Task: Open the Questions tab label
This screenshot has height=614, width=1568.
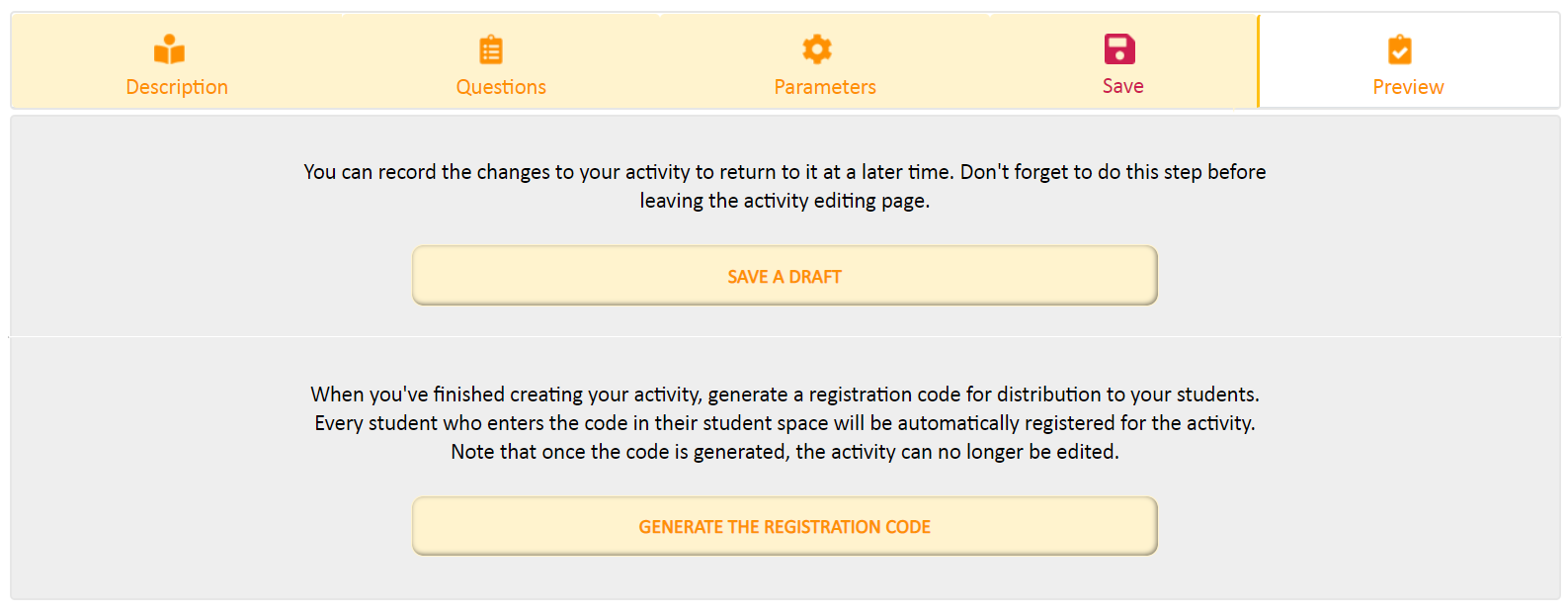Action: point(501,87)
